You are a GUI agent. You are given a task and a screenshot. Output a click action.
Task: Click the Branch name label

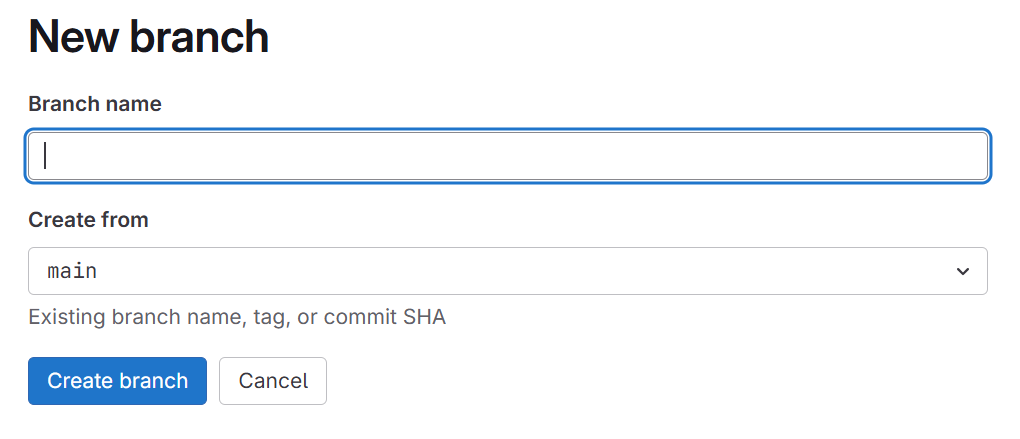coord(95,104)
